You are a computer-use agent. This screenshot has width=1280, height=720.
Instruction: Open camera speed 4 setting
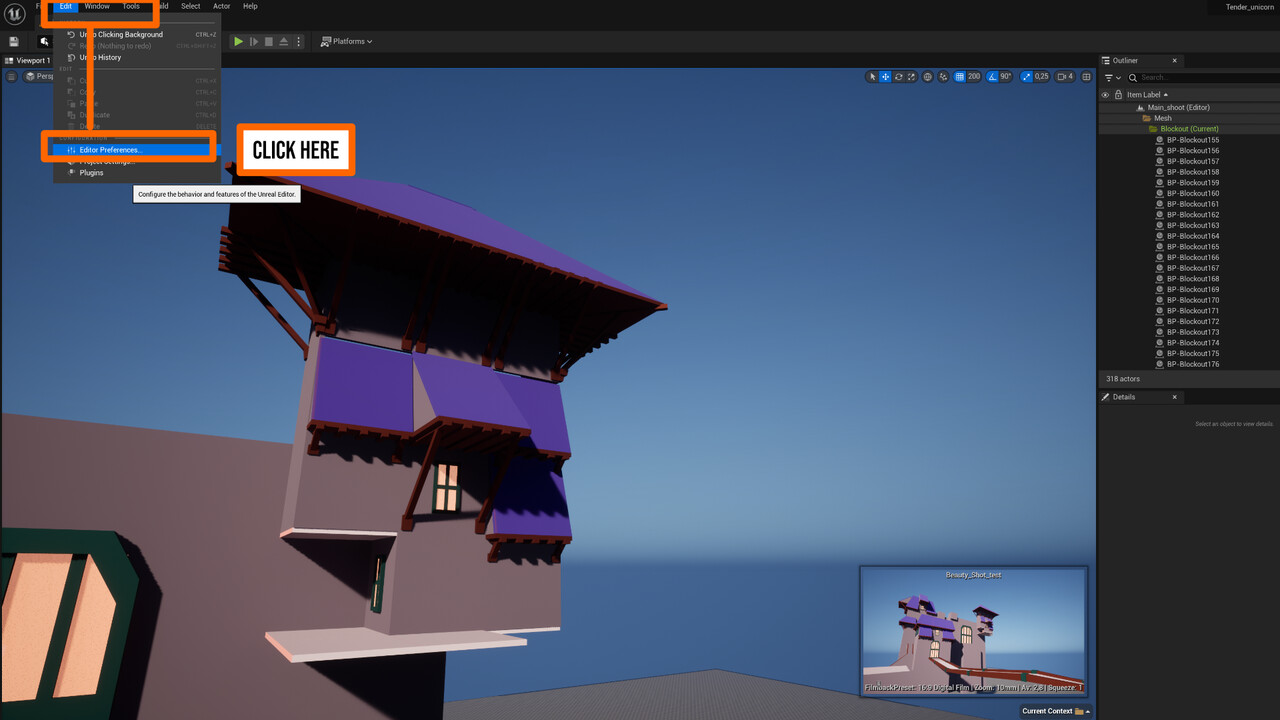[x=1066, y=77]
